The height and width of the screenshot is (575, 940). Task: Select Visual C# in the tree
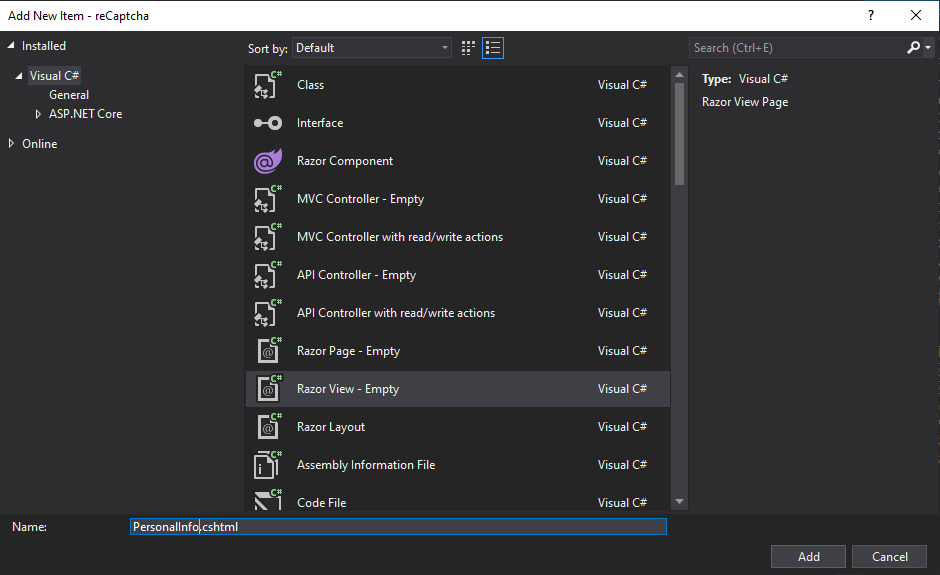click(x=54, y=76)
